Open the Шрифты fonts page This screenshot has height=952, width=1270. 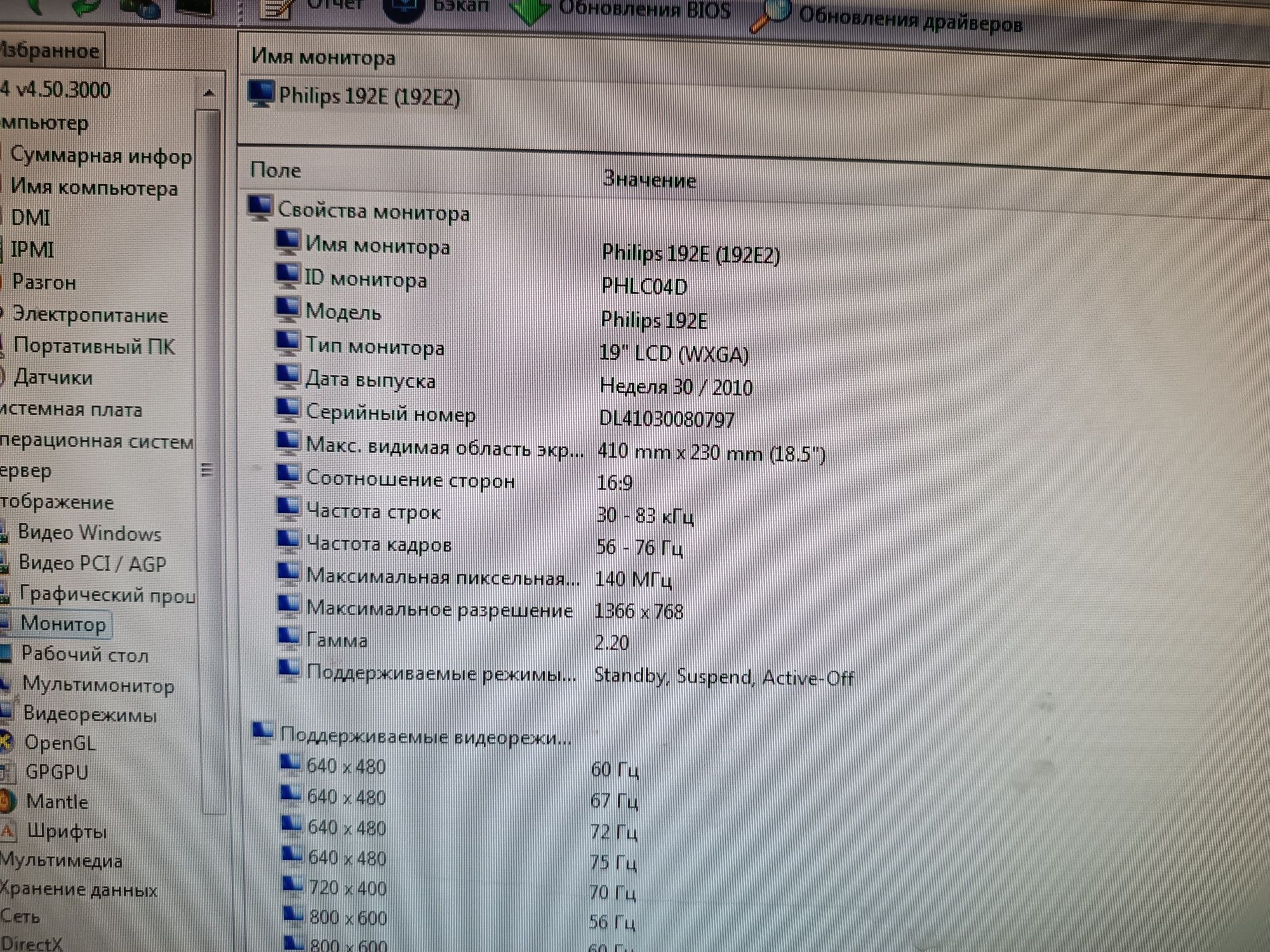67,831
